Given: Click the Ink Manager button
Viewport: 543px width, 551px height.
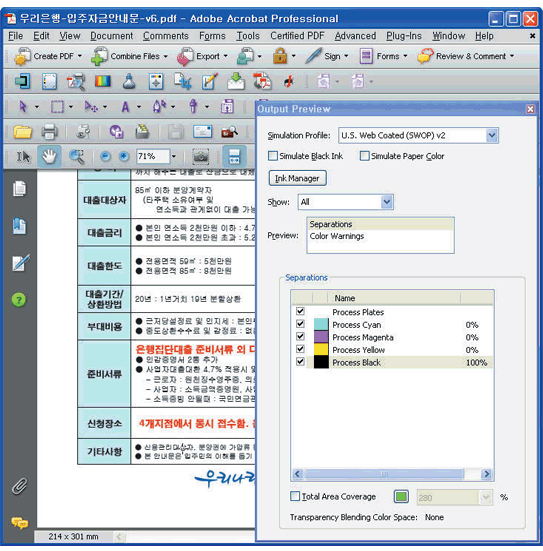Looking at the screenshot, I should (x=297, y=178).
